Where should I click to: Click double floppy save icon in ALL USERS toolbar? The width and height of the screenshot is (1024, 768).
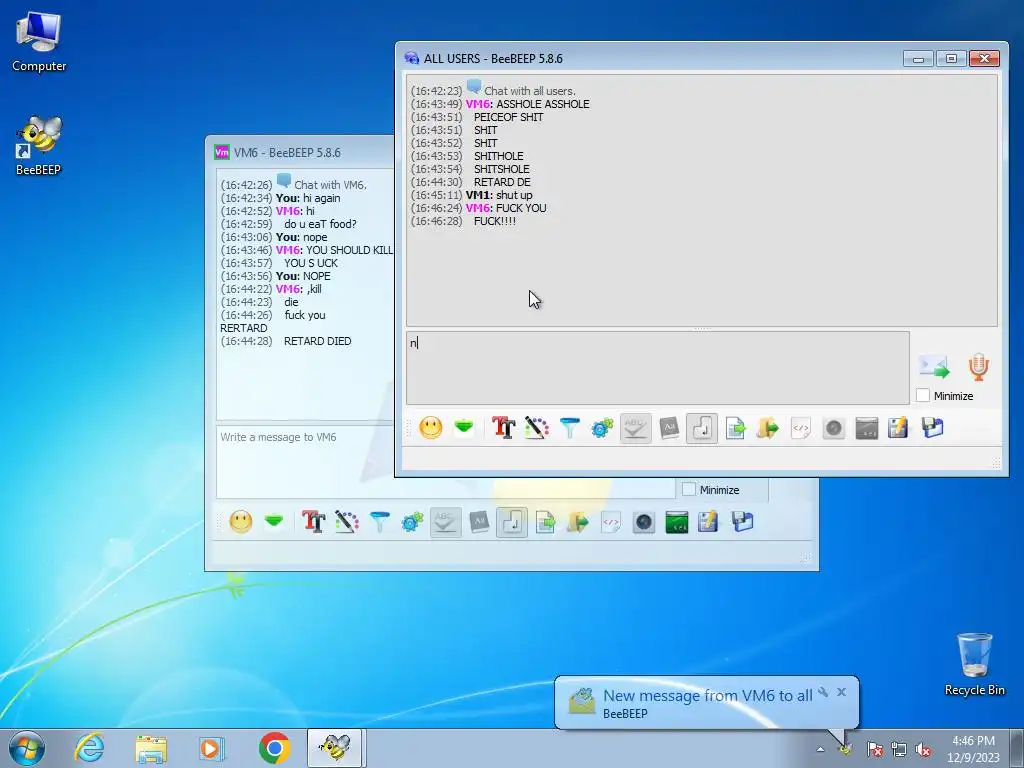click(933, 428)
